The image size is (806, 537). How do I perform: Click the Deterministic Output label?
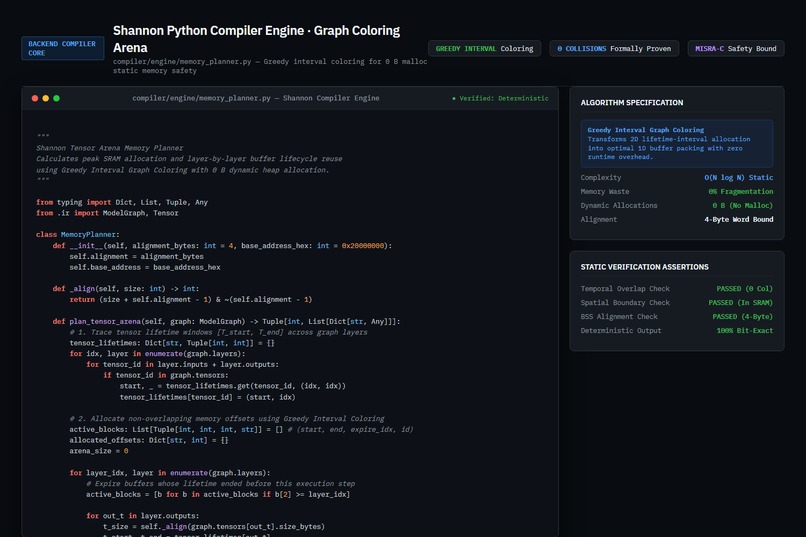pyautogui.click(x=621, y=330)
